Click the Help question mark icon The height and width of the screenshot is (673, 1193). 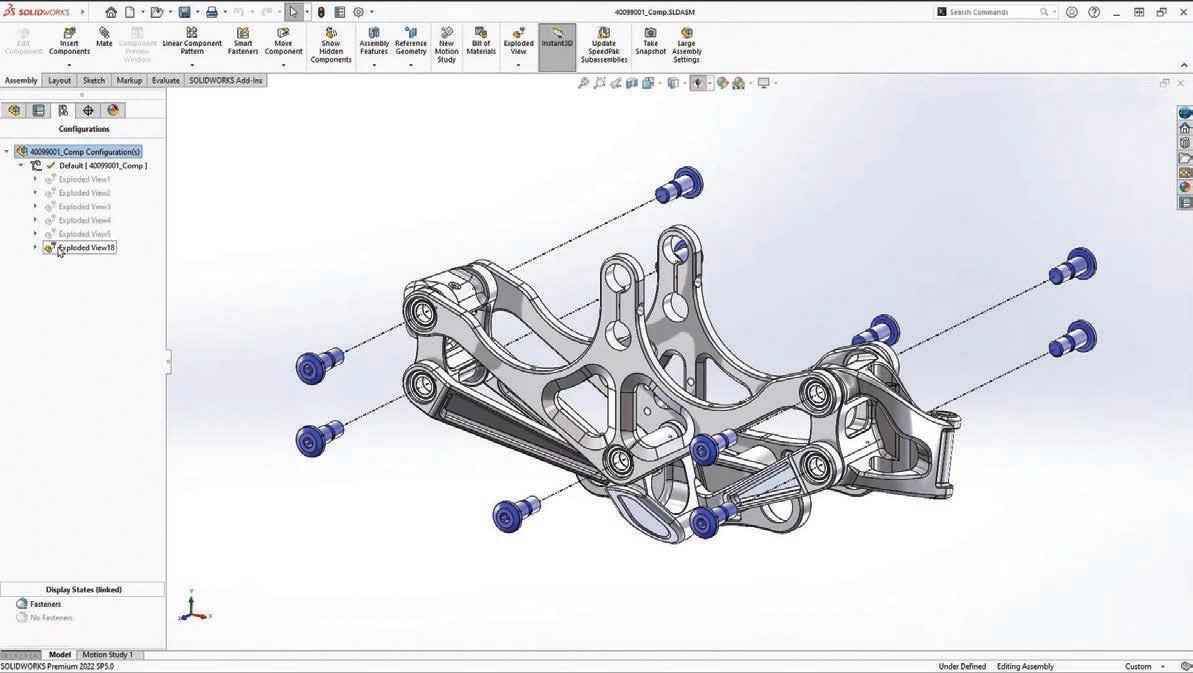click(x=1094, y=12)
